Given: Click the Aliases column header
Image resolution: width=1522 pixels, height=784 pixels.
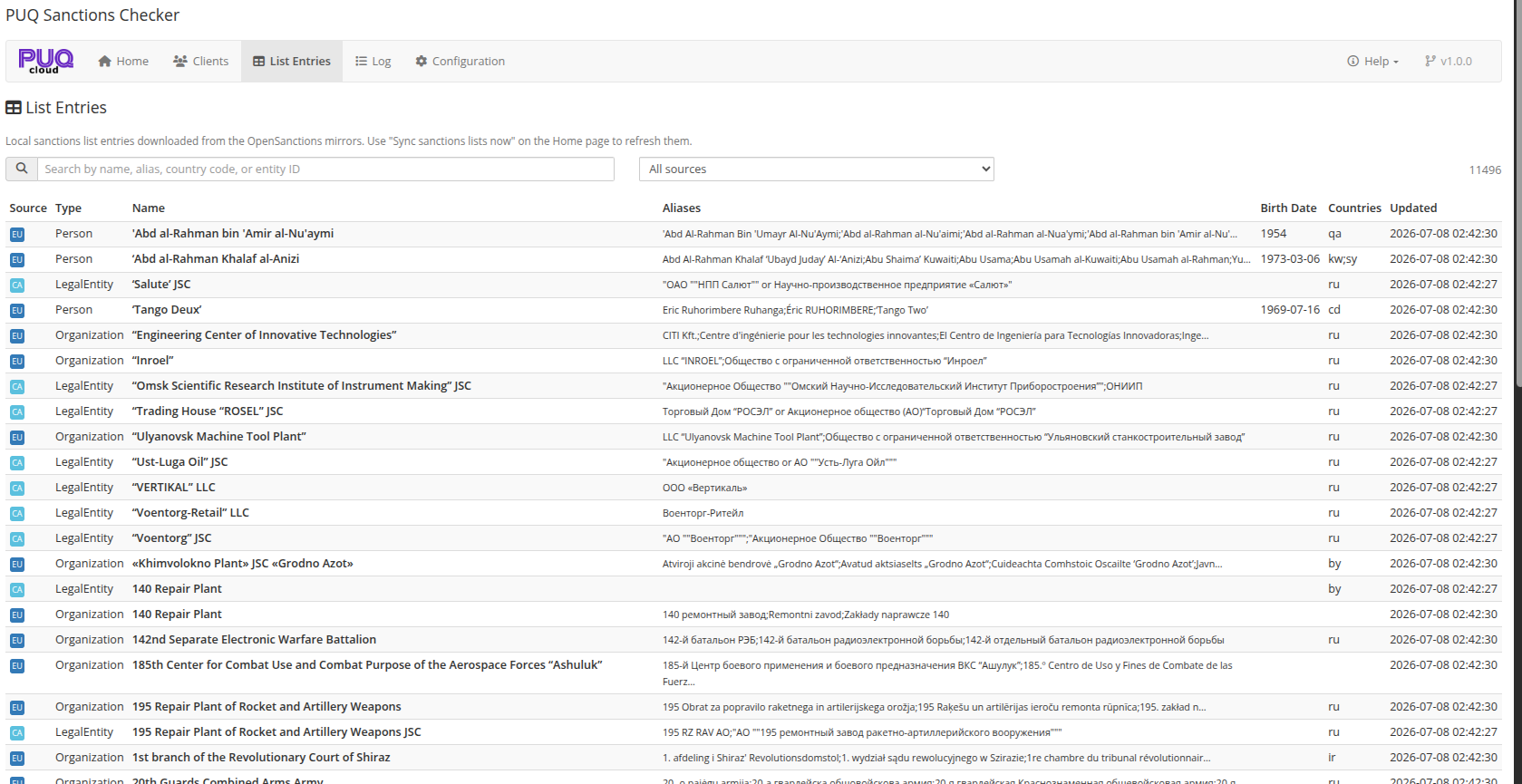Looking at the screenshot, I should [x=682, y=208].
